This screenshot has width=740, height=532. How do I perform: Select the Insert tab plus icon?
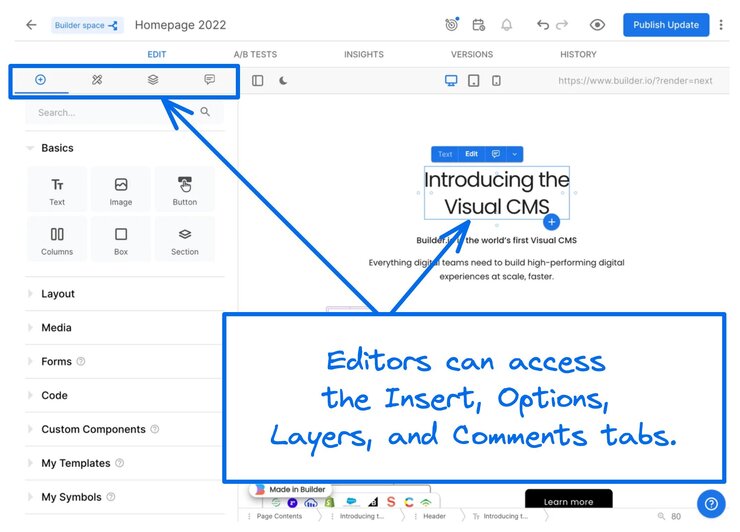click(x=41, y=79)
